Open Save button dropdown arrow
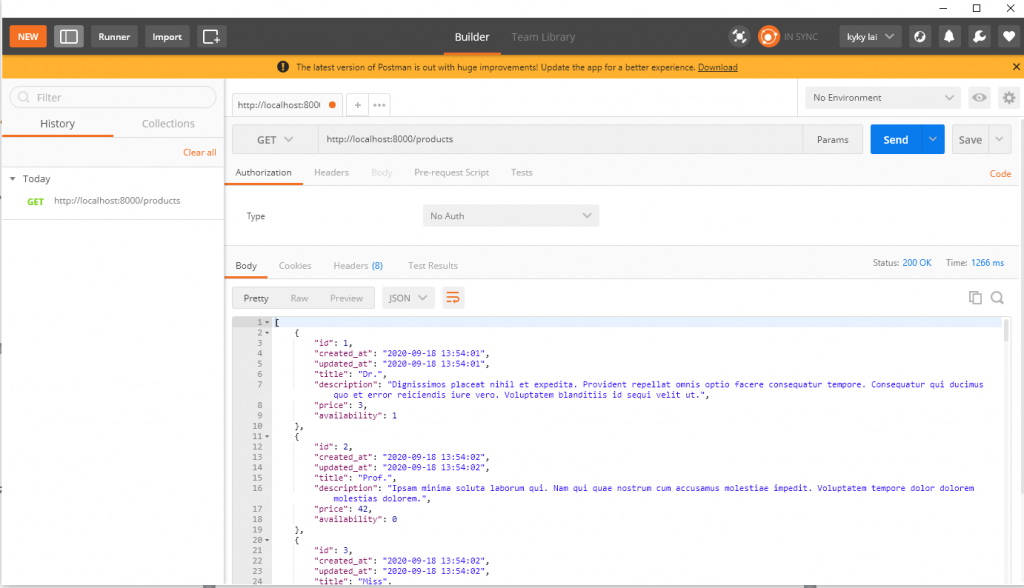 point(999,139)
